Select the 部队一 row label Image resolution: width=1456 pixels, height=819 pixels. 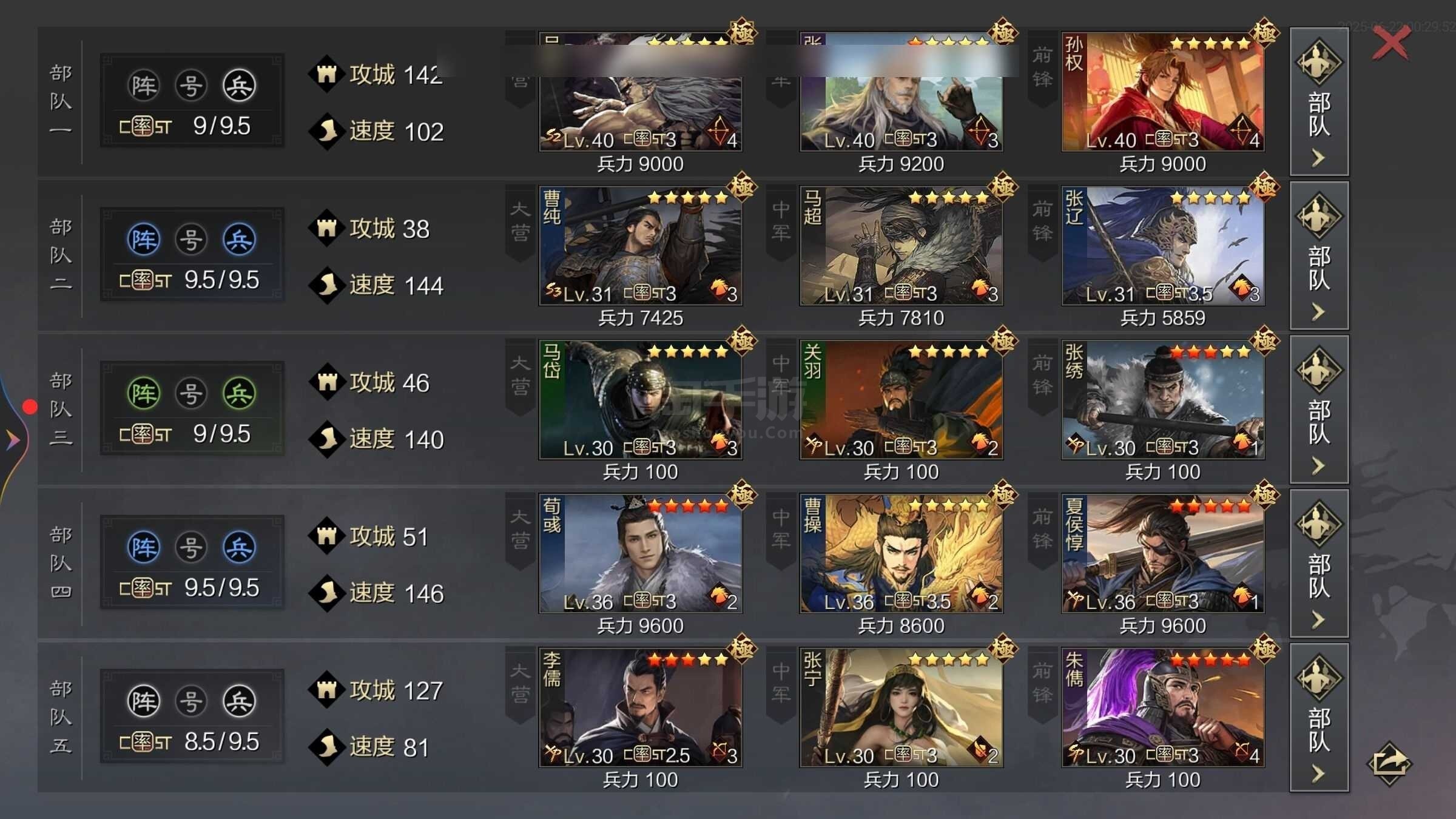click(x=61, y=101)
